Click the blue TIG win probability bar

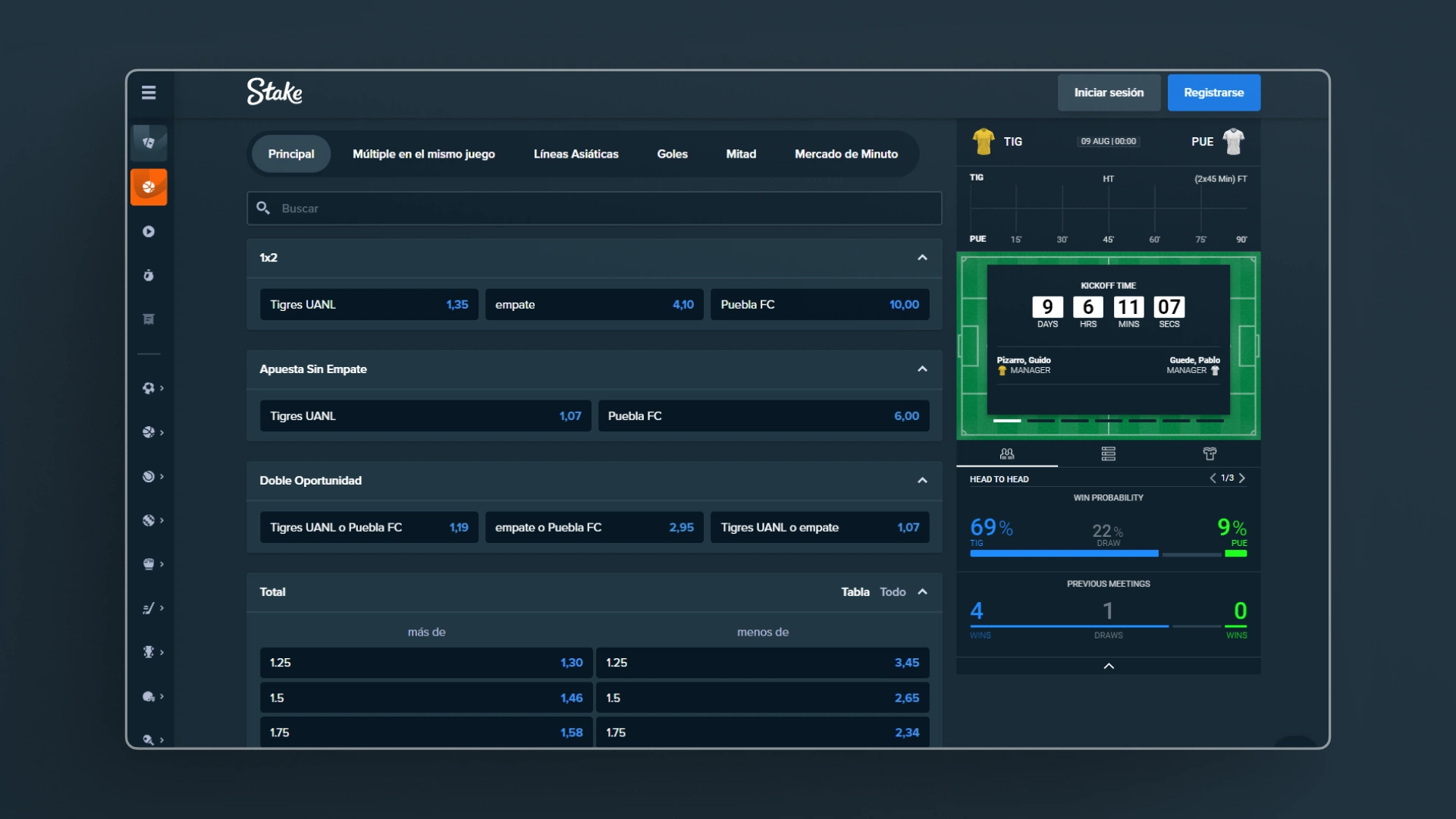point(1064,554)
